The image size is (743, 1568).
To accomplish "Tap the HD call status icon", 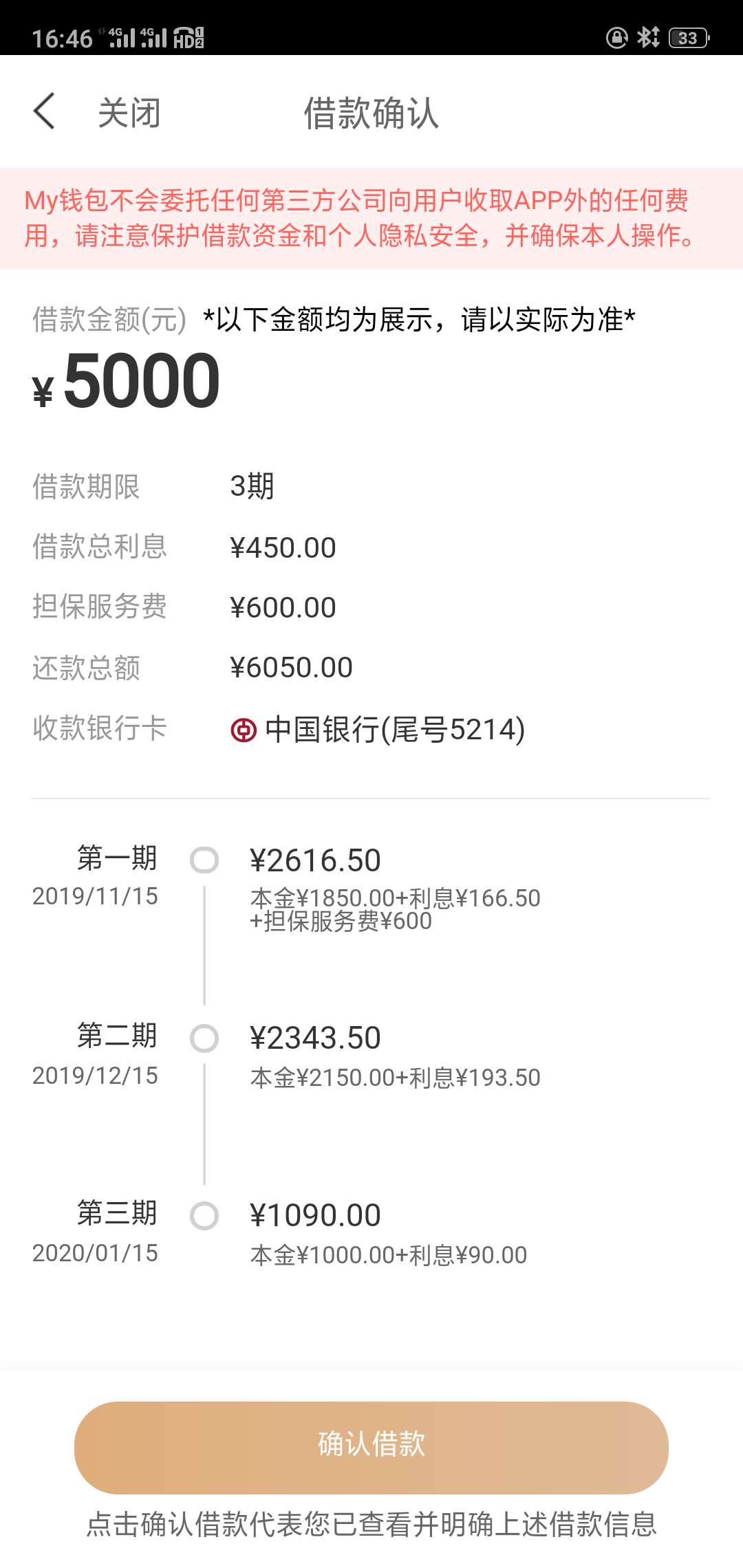I will [x=188, y=37].
